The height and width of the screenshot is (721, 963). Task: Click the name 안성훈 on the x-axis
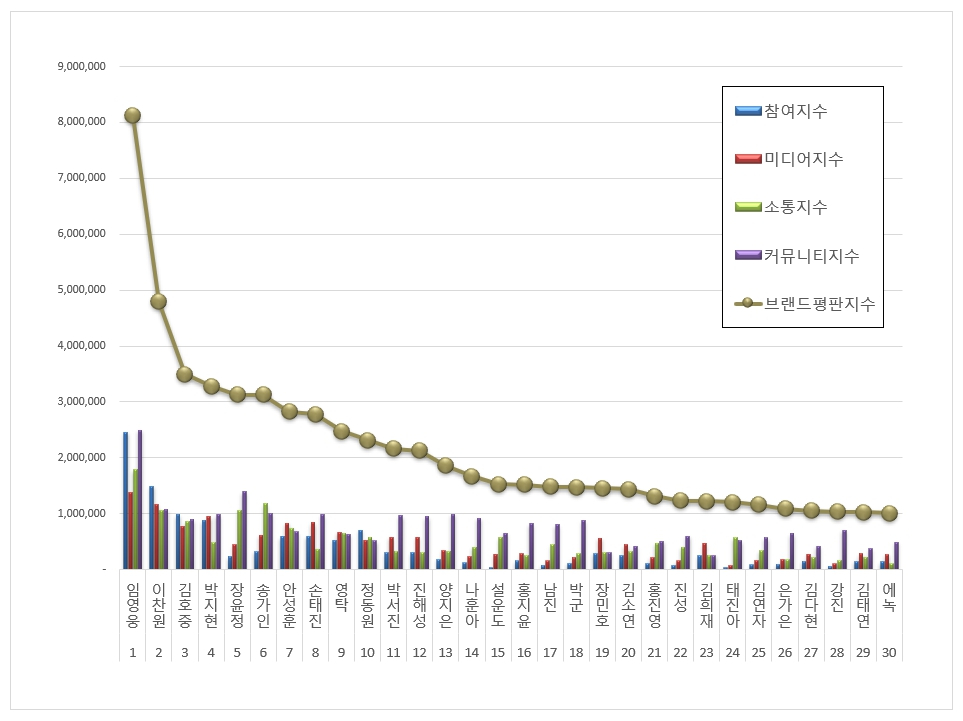[x=289, y=606]
